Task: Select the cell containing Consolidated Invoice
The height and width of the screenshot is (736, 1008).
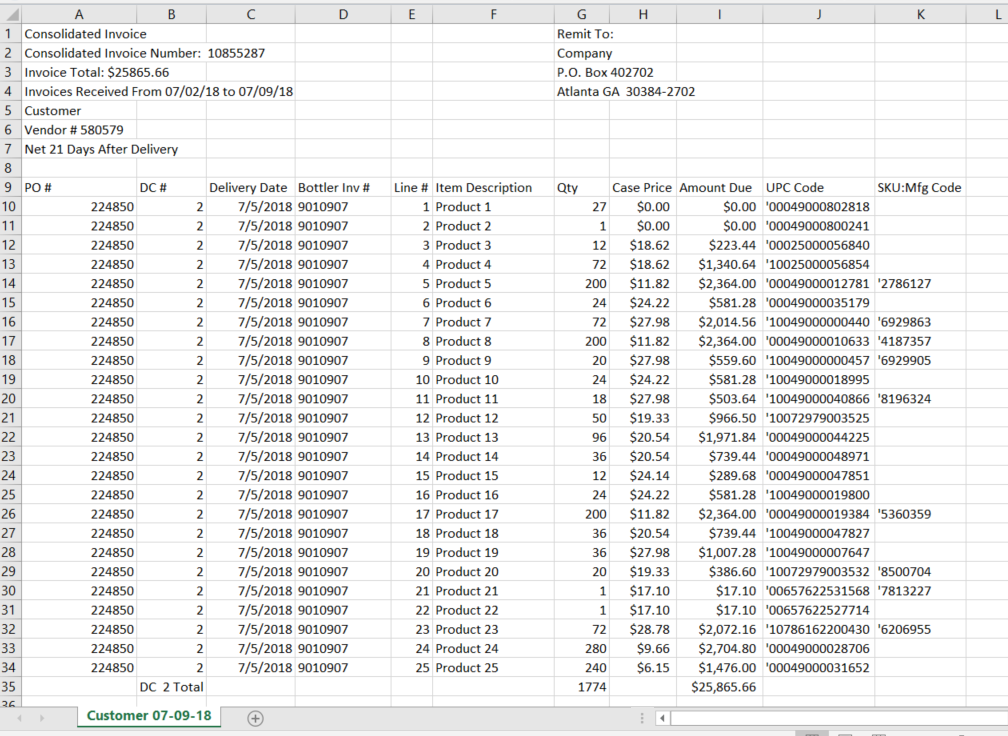Action: tap(79, 33)
